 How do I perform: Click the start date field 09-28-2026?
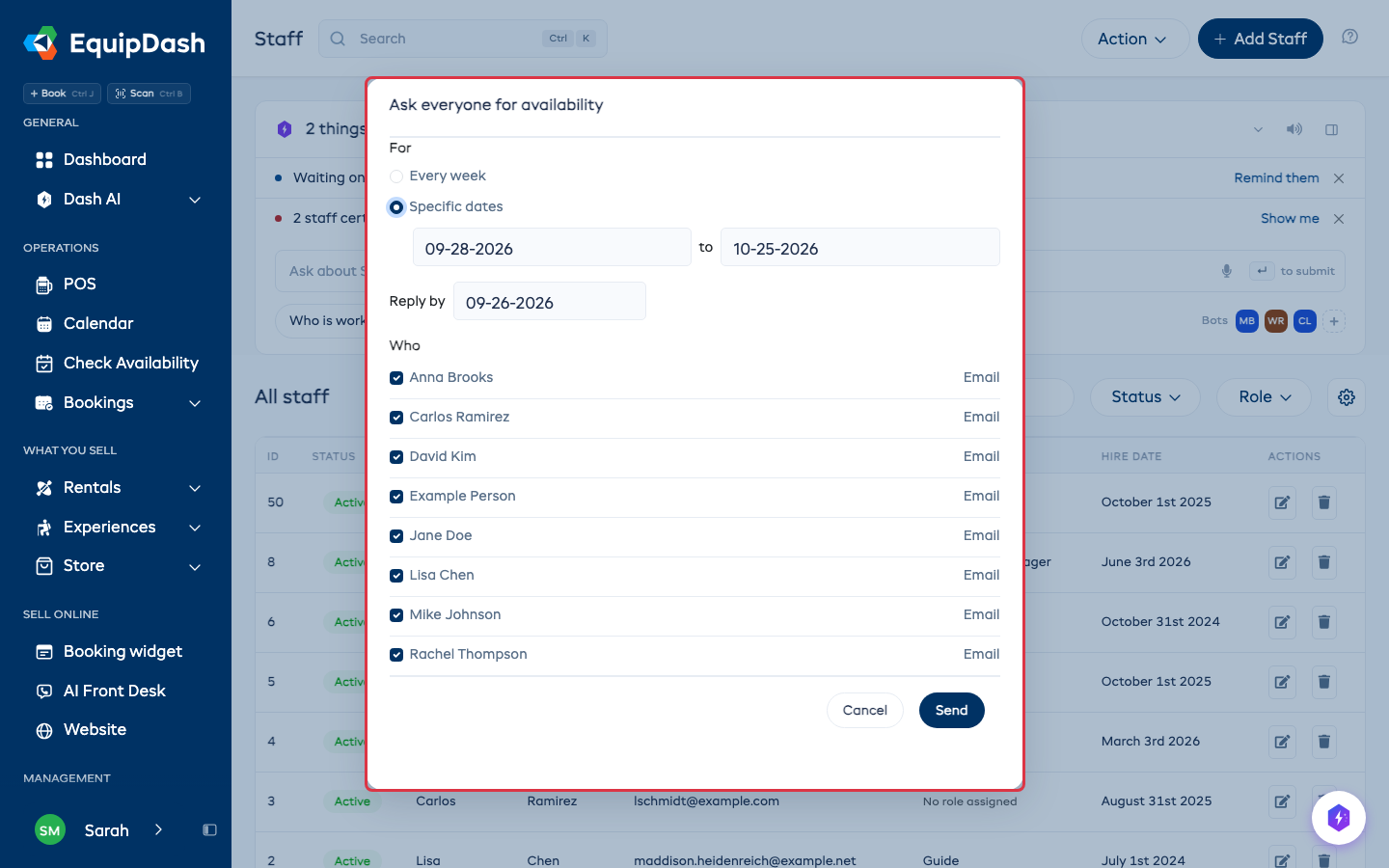point(552,248)
